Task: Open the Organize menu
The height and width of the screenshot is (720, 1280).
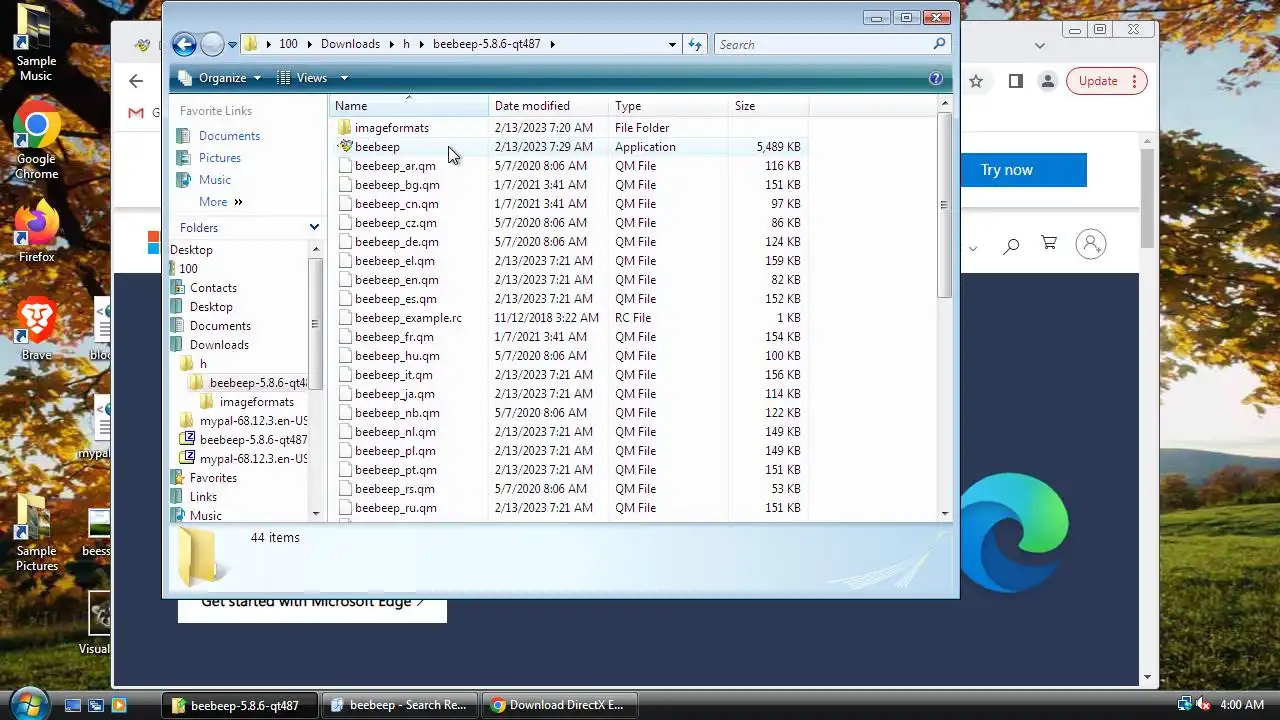Action: click(x=219, y=78)
